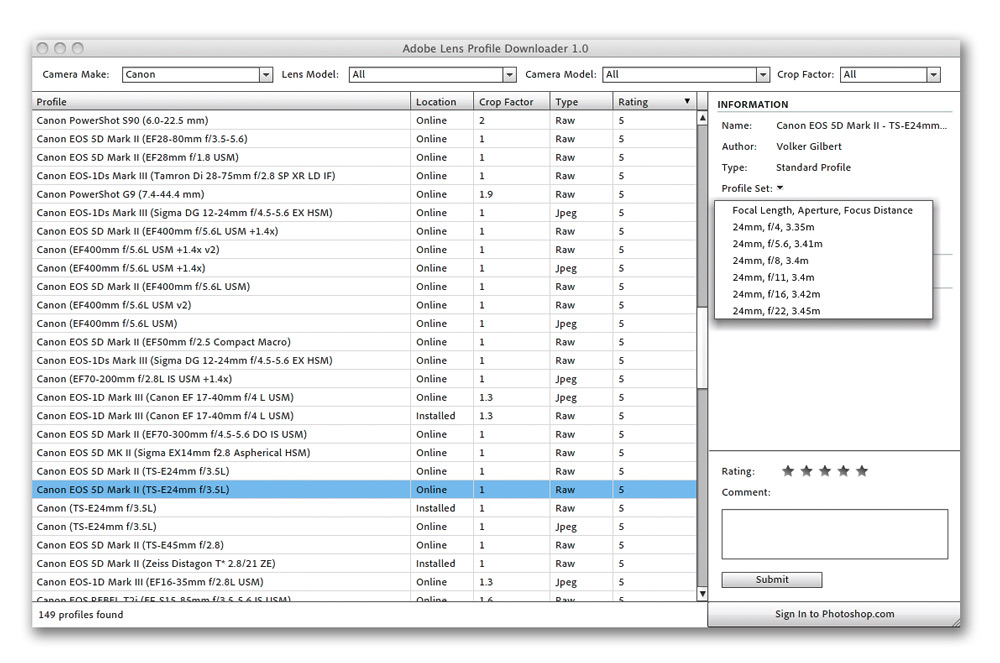Set rating to one star

(788, 471)
